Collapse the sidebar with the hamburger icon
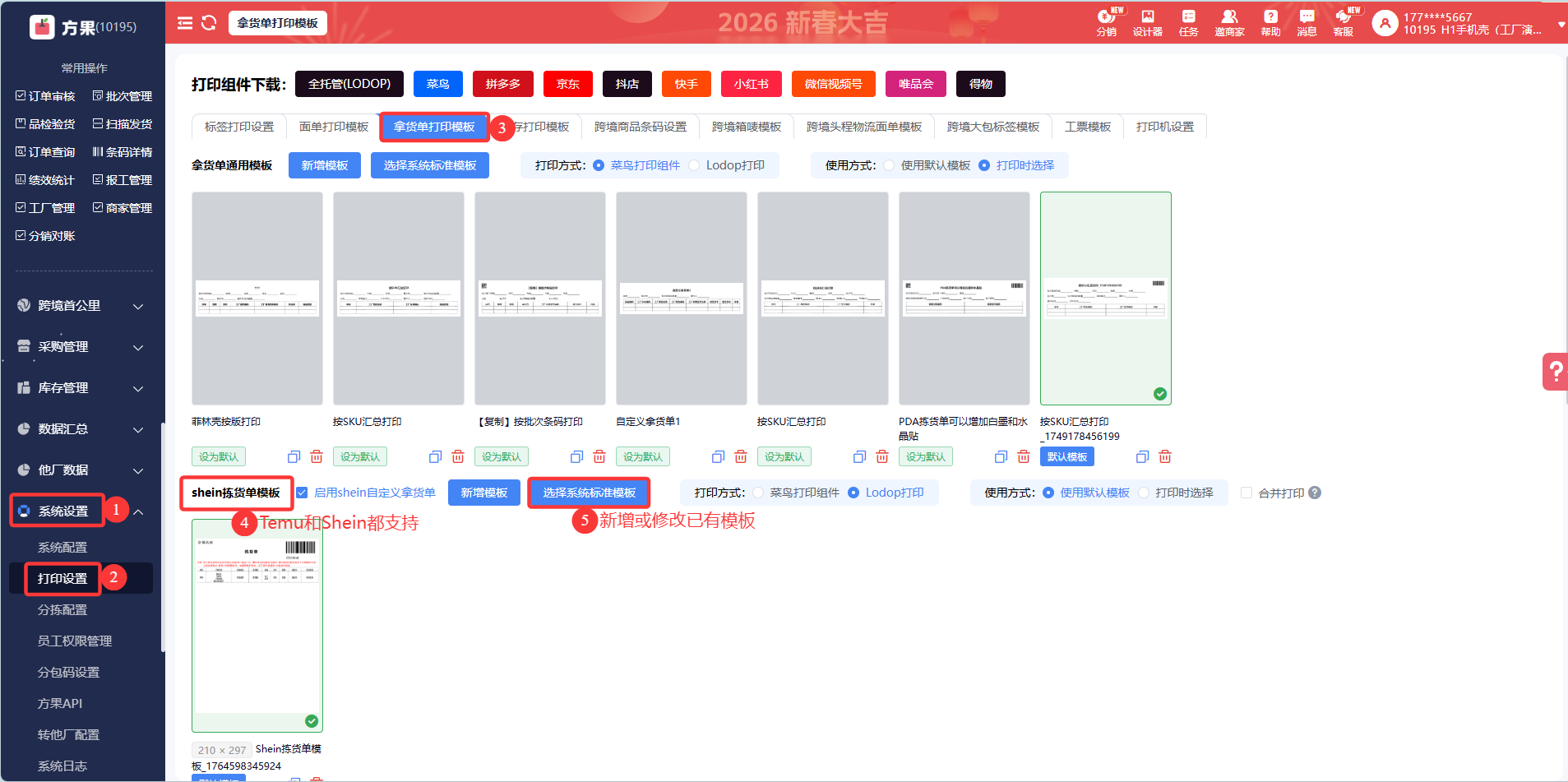This screenshot has height=782, width=1568. 185,23
